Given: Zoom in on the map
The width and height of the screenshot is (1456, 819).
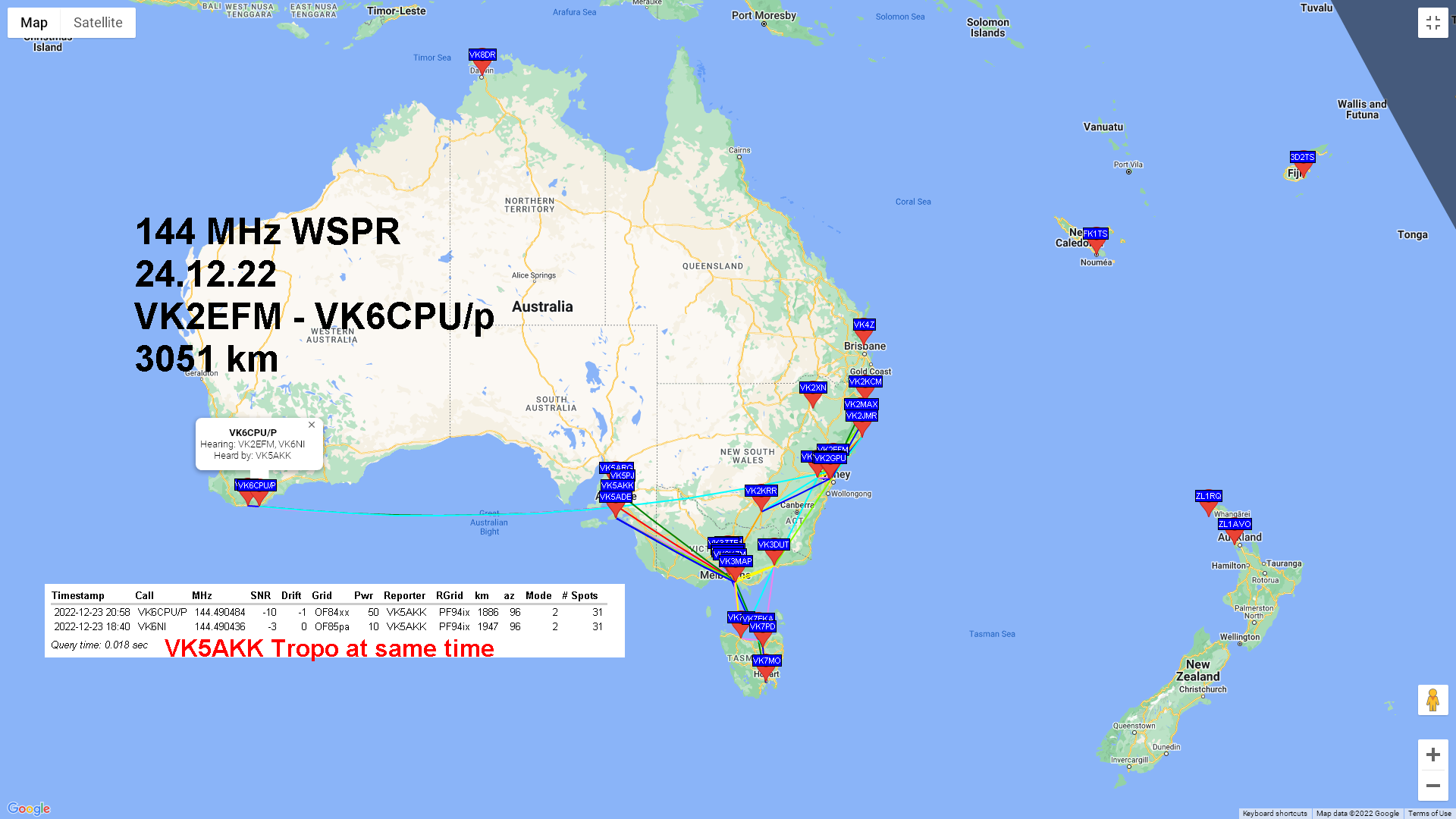Looking at the screenshot, I should pos(1432,755).
